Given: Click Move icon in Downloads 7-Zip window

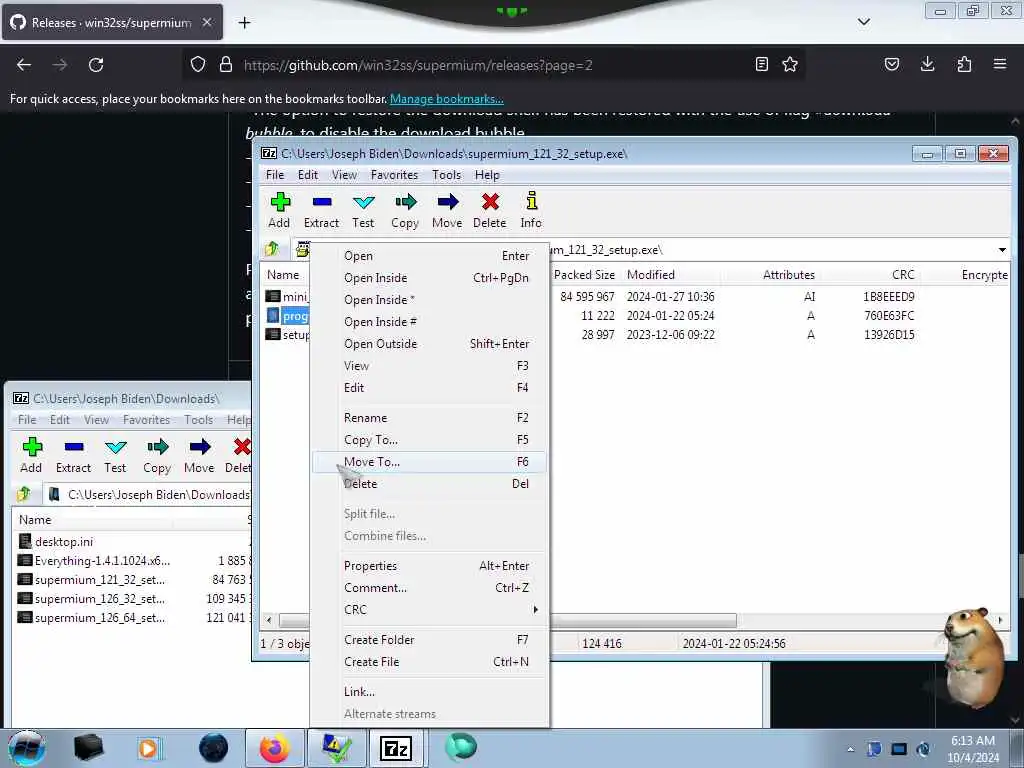Looking at the screenshot, I should point(200,447).
